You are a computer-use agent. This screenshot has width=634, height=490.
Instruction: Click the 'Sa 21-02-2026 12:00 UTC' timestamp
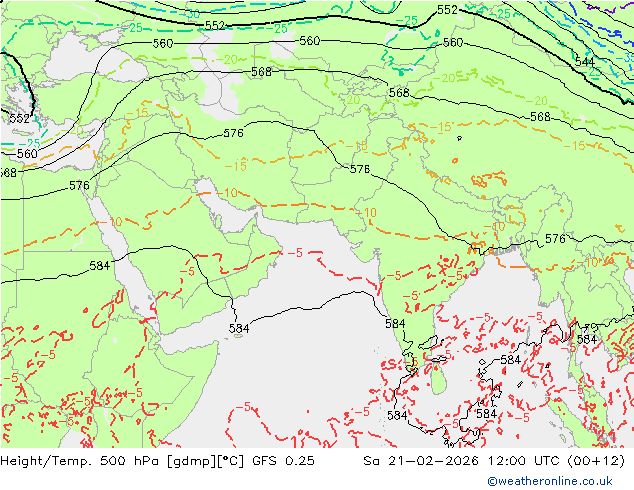pos(461,461)
